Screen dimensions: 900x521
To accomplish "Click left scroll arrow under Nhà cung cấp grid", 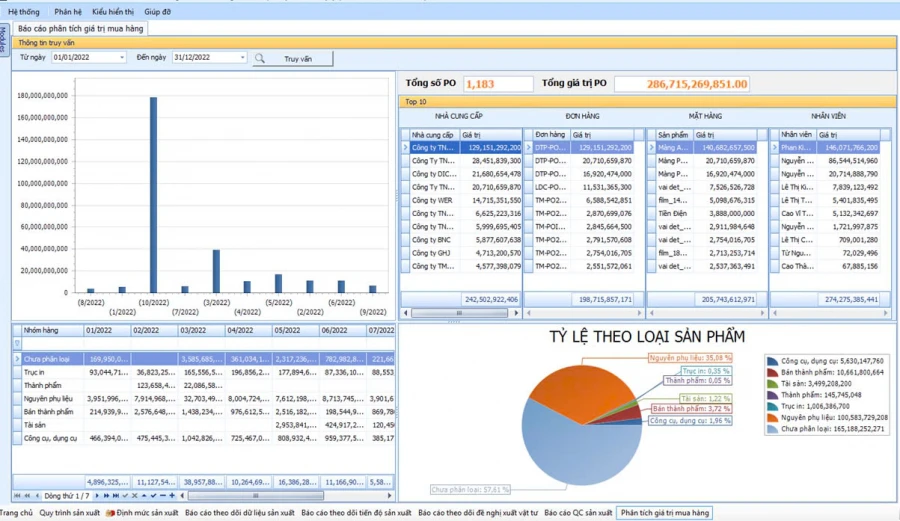I will click(x=406, y=313).
